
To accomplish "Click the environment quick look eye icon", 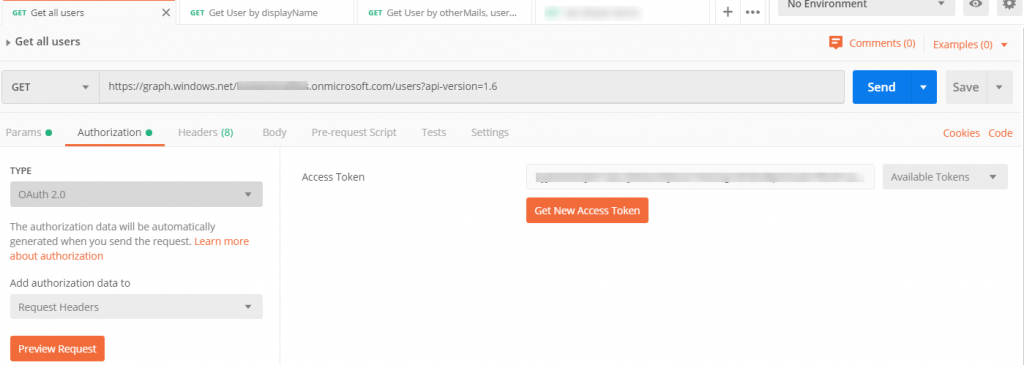I will [x=976, y=4].
